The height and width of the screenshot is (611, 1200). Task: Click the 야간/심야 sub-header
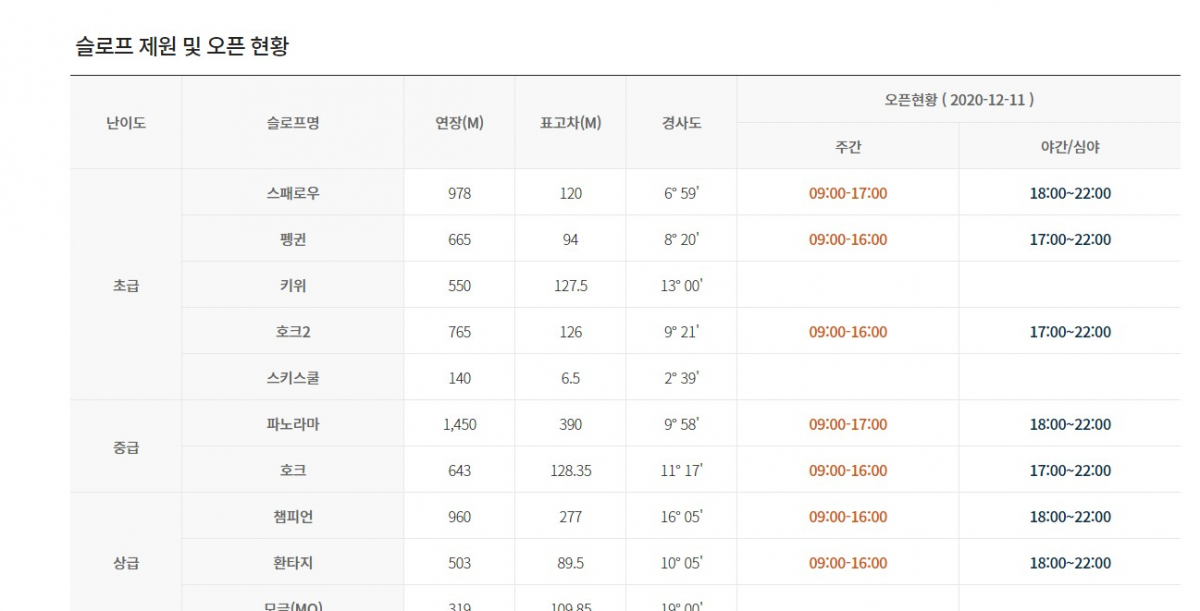[1070, 147]
